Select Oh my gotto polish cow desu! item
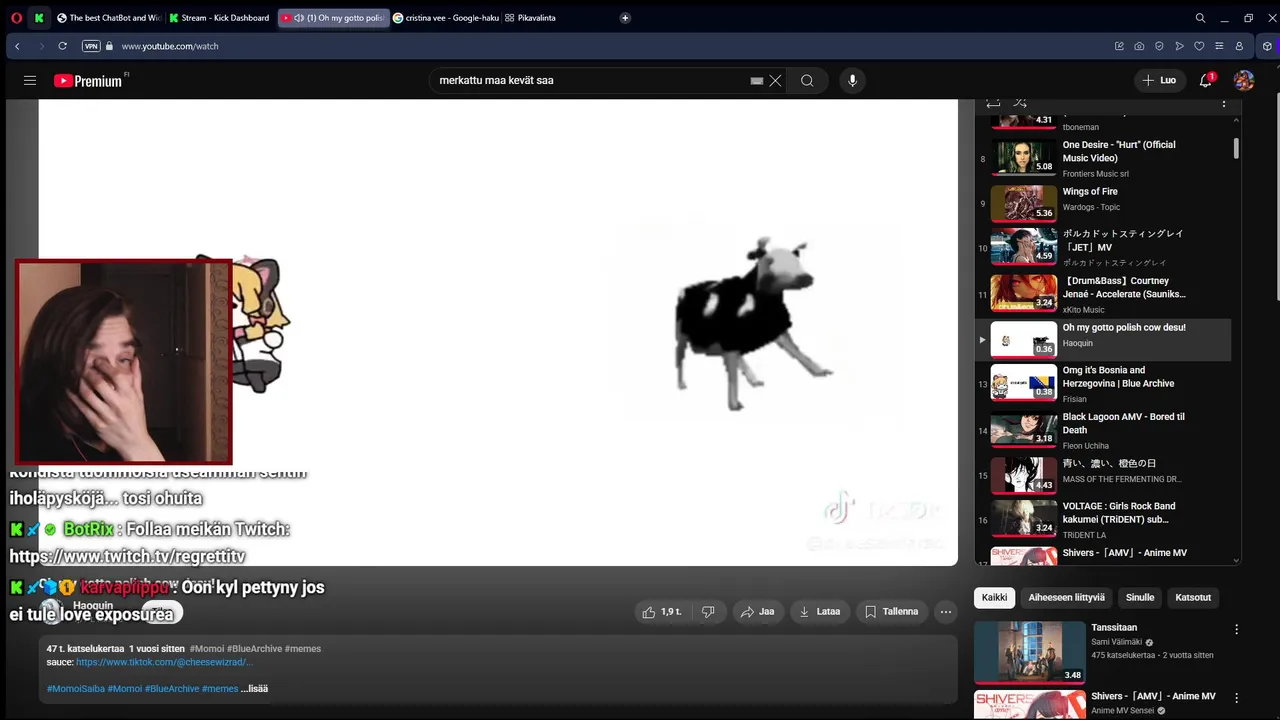The image size is (1280, 720). (1102, 339)
